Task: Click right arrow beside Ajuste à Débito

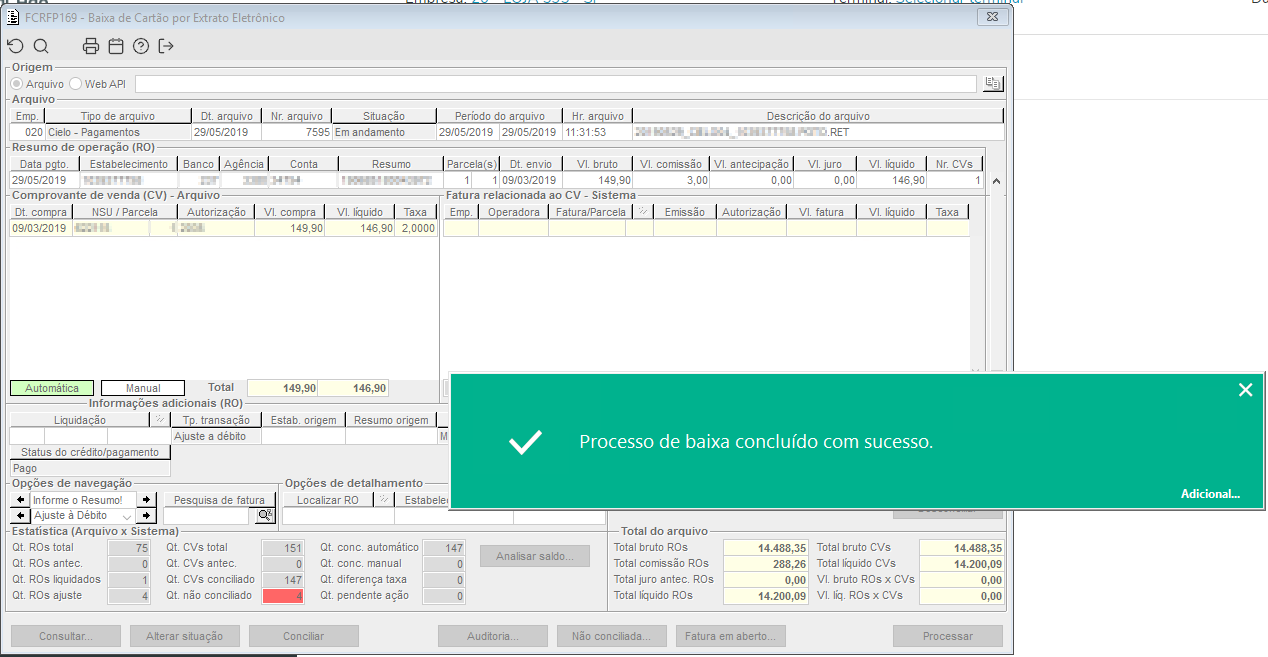Action: 146,515
